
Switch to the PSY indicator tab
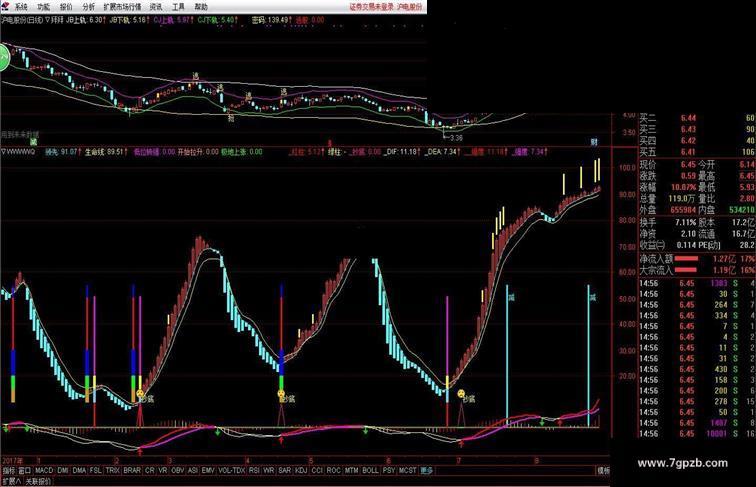tap(389, 470)
